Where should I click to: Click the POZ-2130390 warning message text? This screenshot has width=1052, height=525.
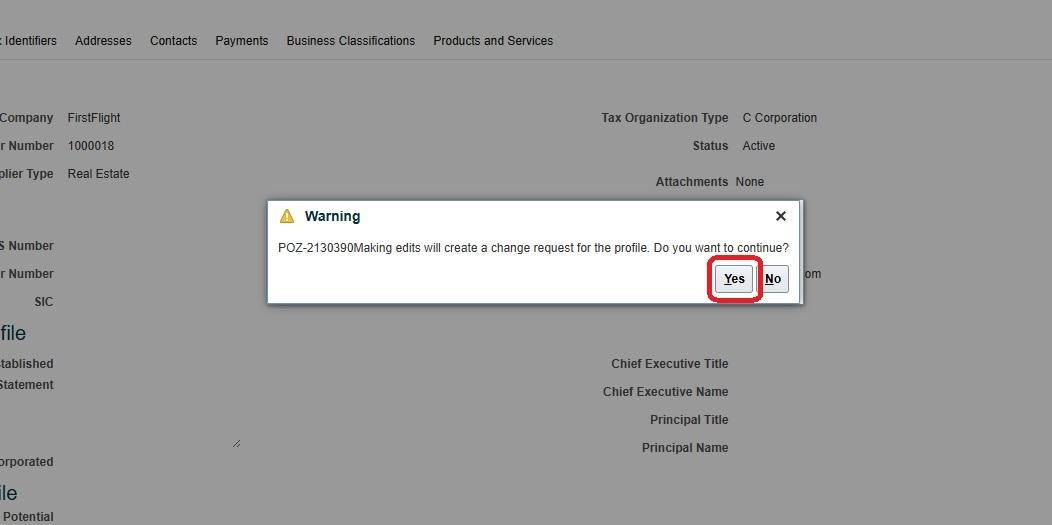[533, 248]
